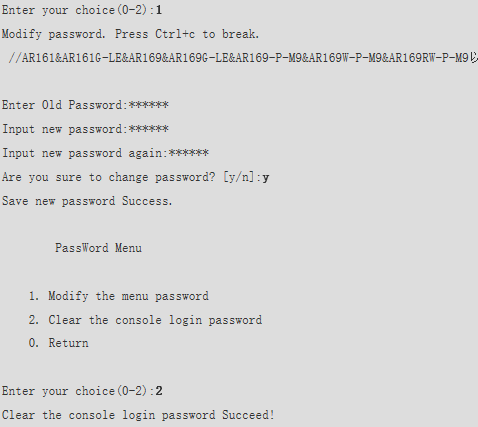Click the bold 2 in the bottom choice prompt
Screen dimensions: 478x427
159,391
